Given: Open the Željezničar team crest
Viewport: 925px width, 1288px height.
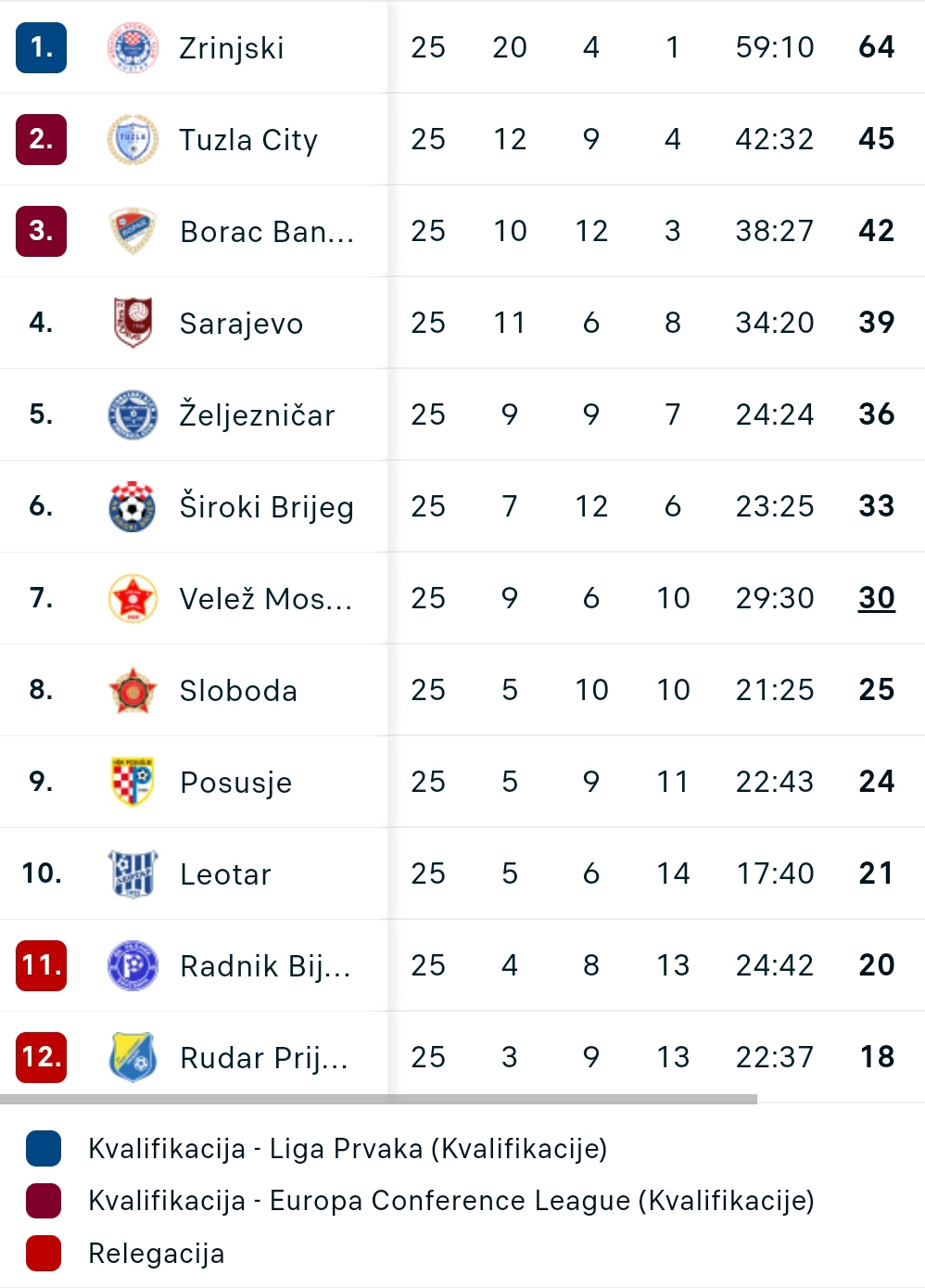Looking at the screenshot, I should point(133,414).
